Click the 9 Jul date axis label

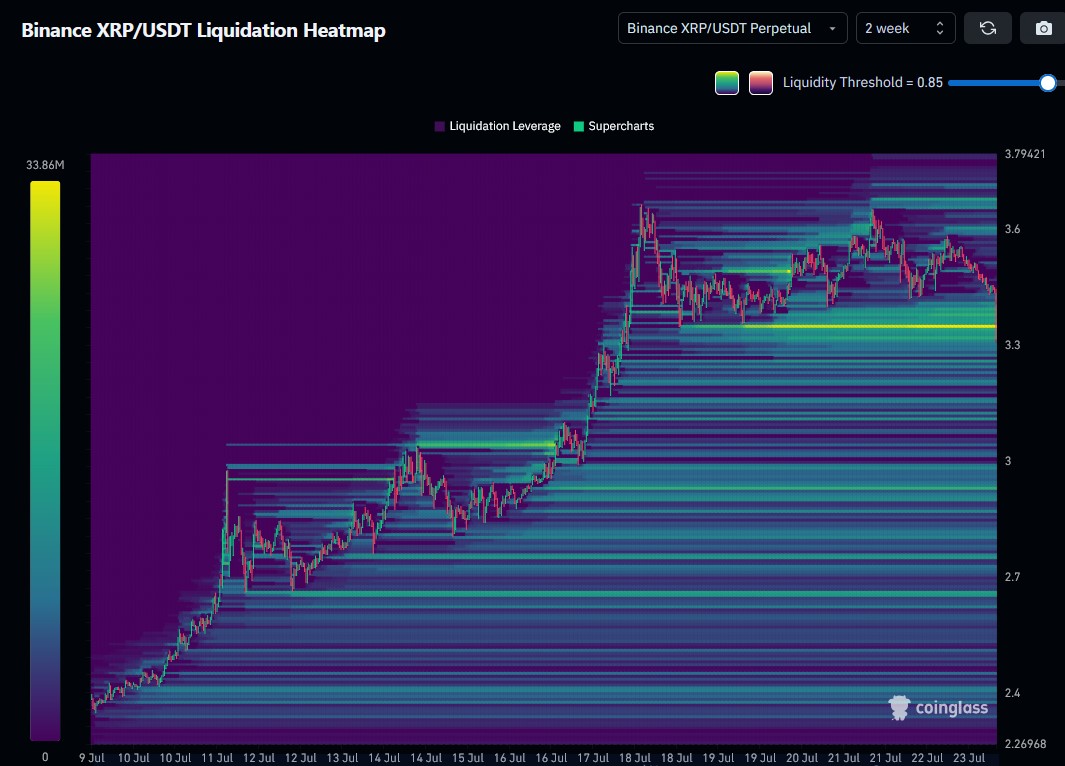click(92, 758)
